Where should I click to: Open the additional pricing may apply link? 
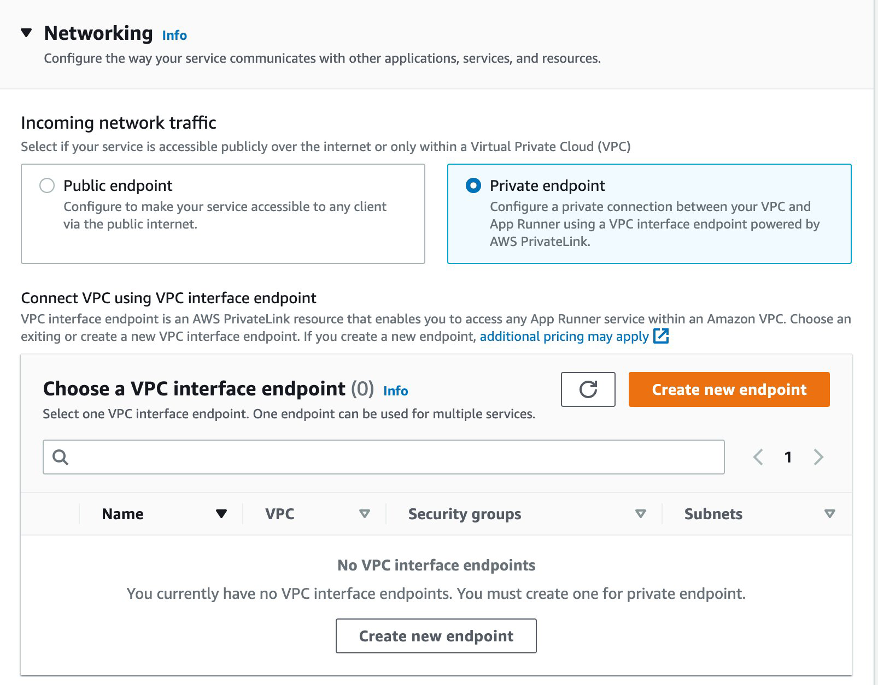coord(568,337)
